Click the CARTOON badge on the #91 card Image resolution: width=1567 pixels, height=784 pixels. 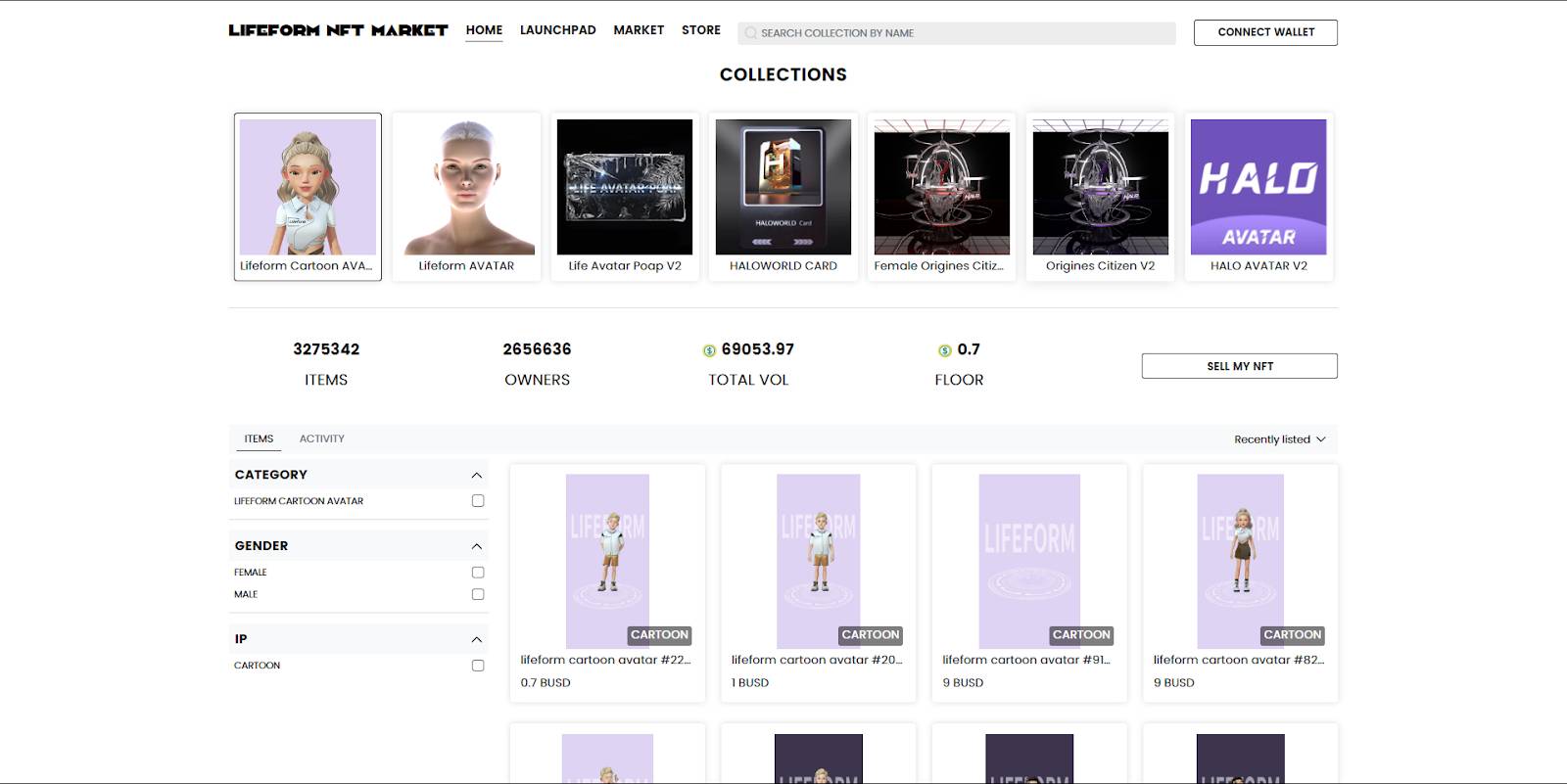pos(1081,635)
